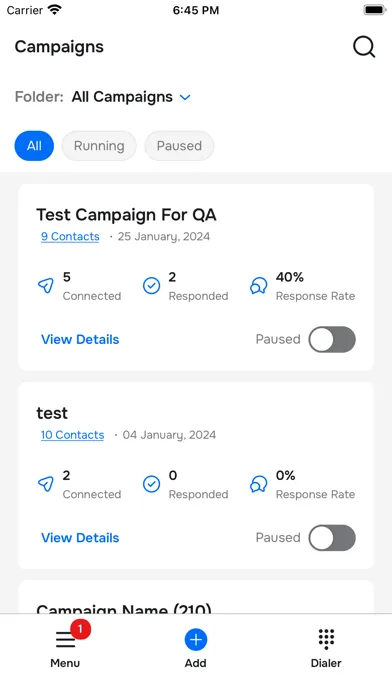Screen dimensions: 392x696
Task: Switch to the Running filter tab
Action: coord(99,146)
